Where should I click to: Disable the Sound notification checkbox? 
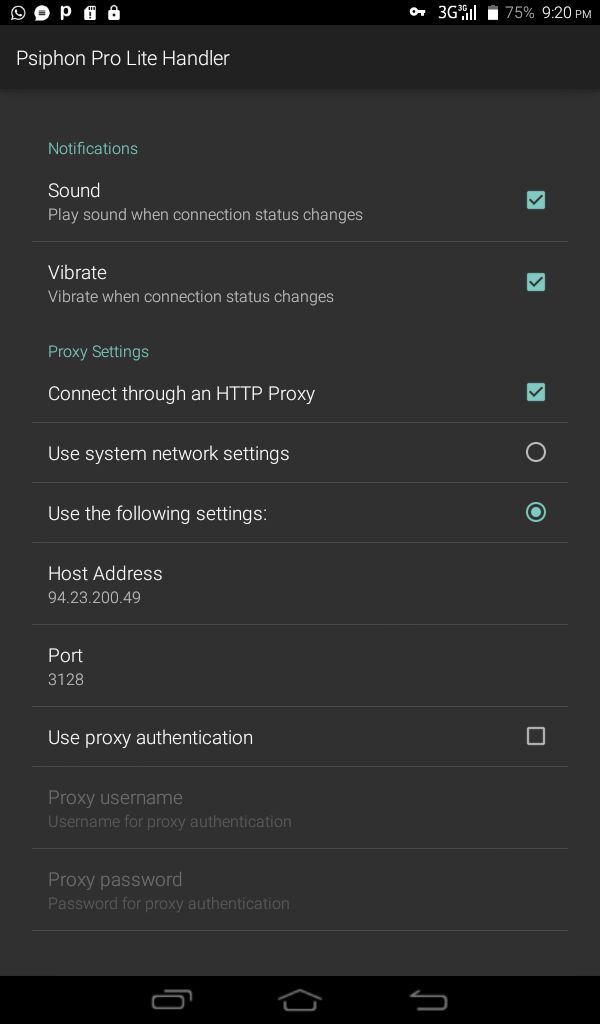[x=536, y=200]
